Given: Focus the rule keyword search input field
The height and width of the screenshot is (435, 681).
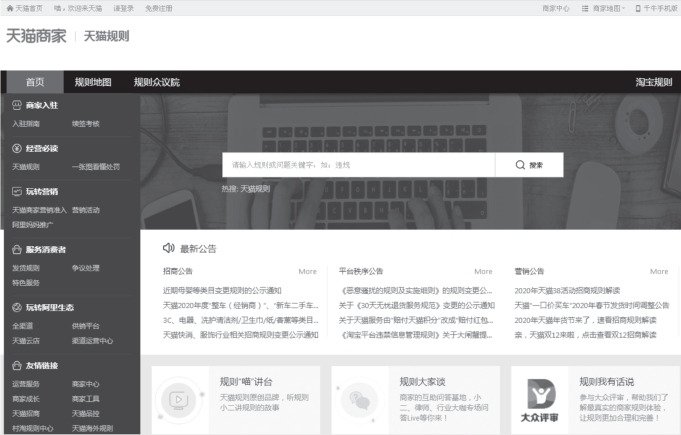Looking at the screenshot, I should (x=360, y=165).
